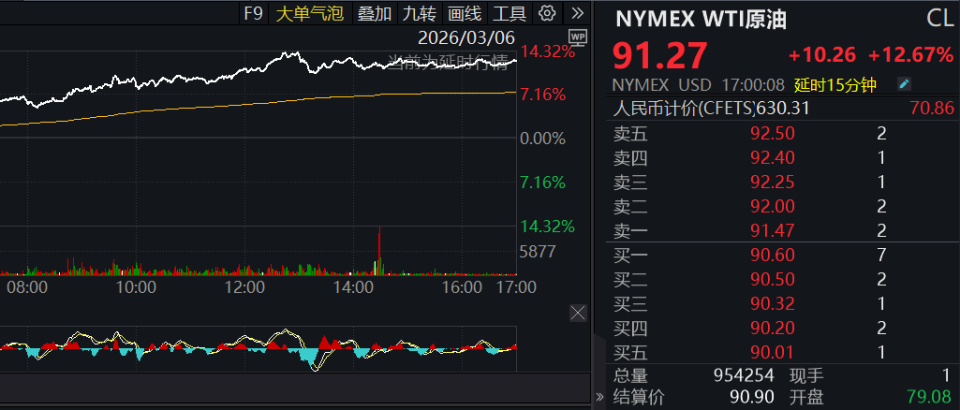Select the NYMEX WTI原油 title
This screenshot has width=960, height=410.
(701, 20)
